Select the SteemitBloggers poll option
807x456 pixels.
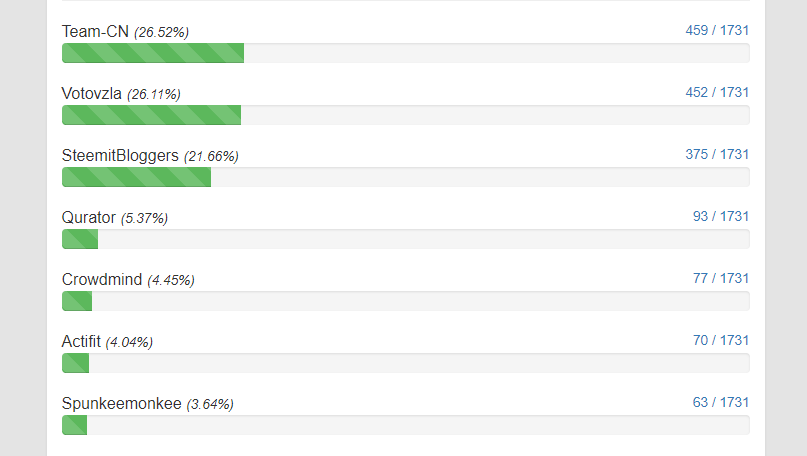pyautogui.click(x=120, y=155)
